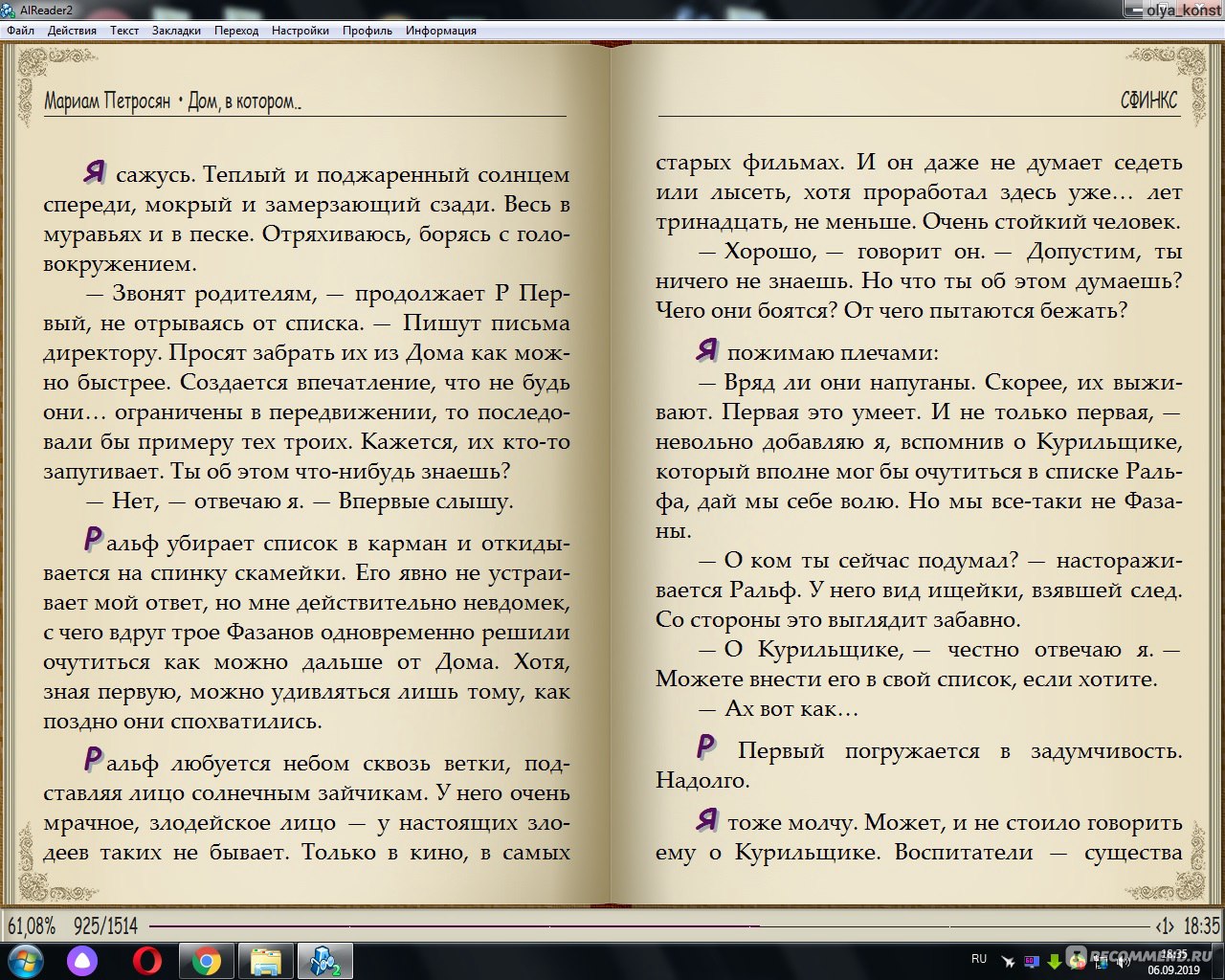The image size is (1225, 980).
Task: Click the 18:35 status bar clock
Action: 1201,926
